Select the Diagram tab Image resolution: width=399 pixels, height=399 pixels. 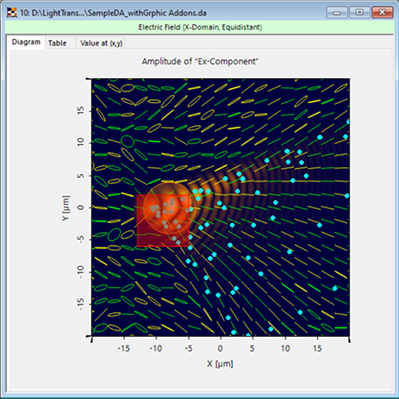coord(26,42)
